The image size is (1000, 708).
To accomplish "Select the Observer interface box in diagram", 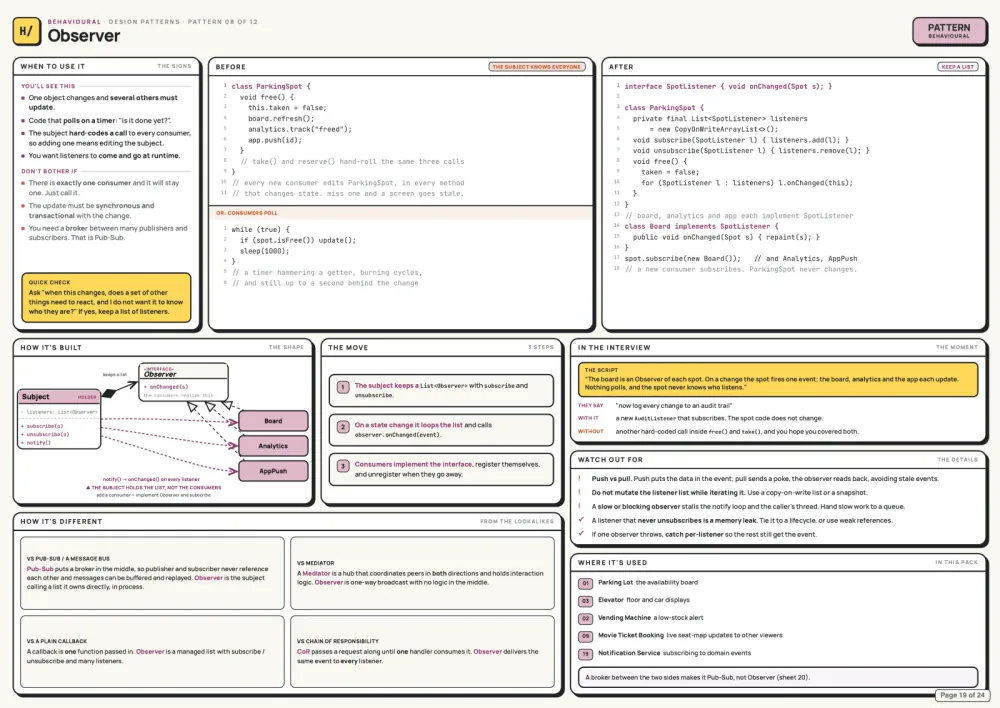I will point(184,382).
